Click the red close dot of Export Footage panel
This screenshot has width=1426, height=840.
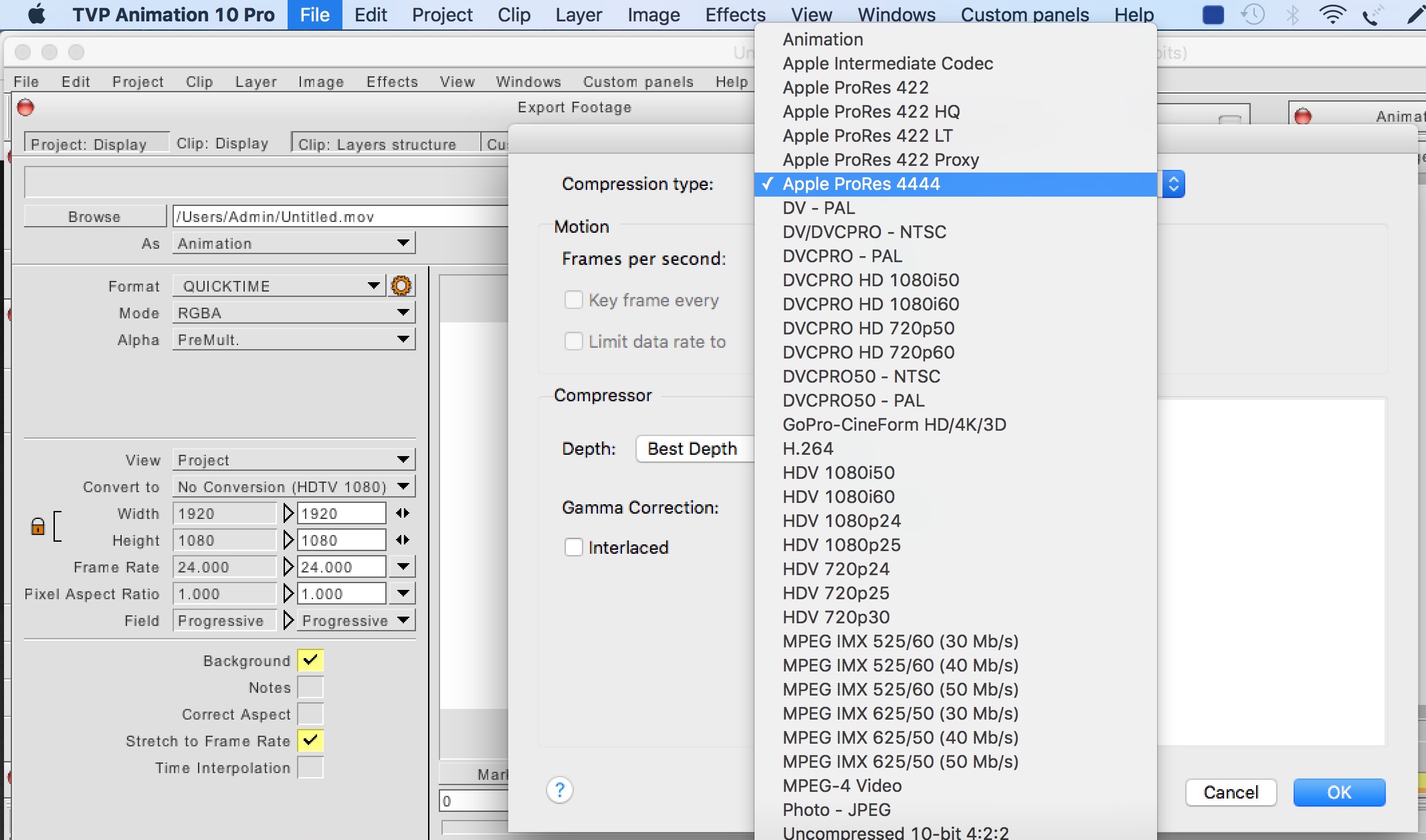coord(25,107)
